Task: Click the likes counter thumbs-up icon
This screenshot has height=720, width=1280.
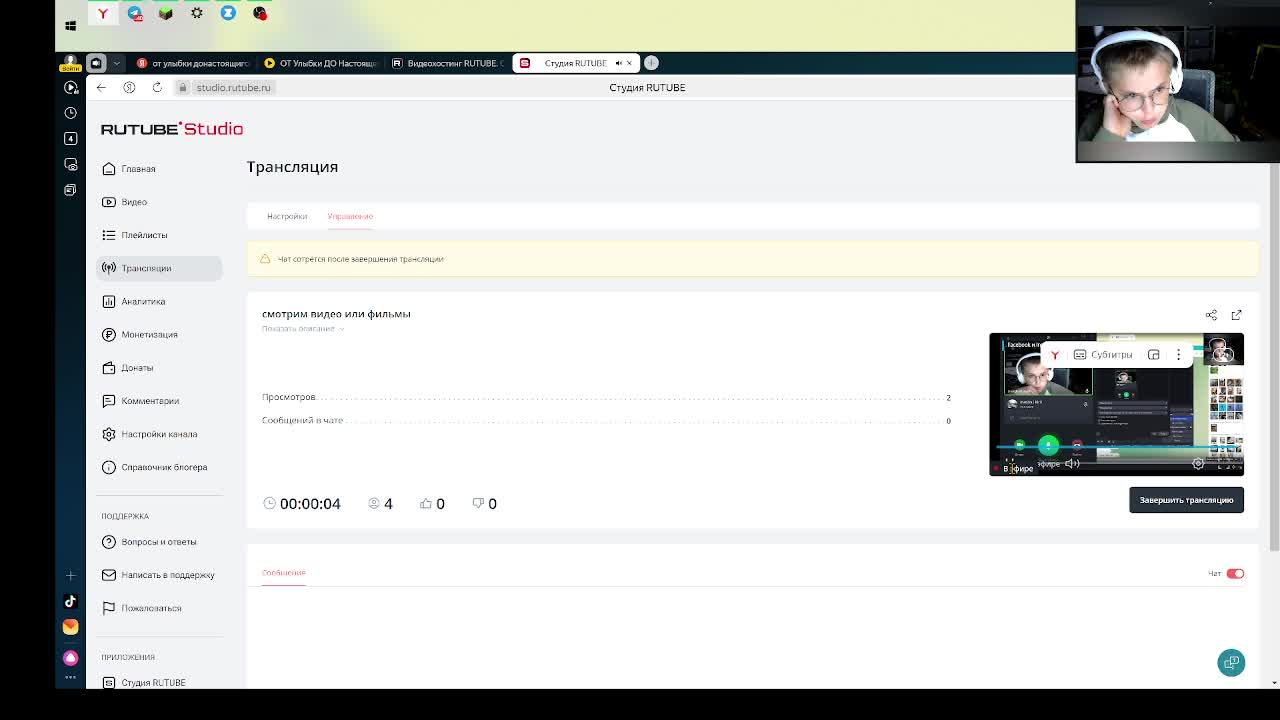Action: 426,504
